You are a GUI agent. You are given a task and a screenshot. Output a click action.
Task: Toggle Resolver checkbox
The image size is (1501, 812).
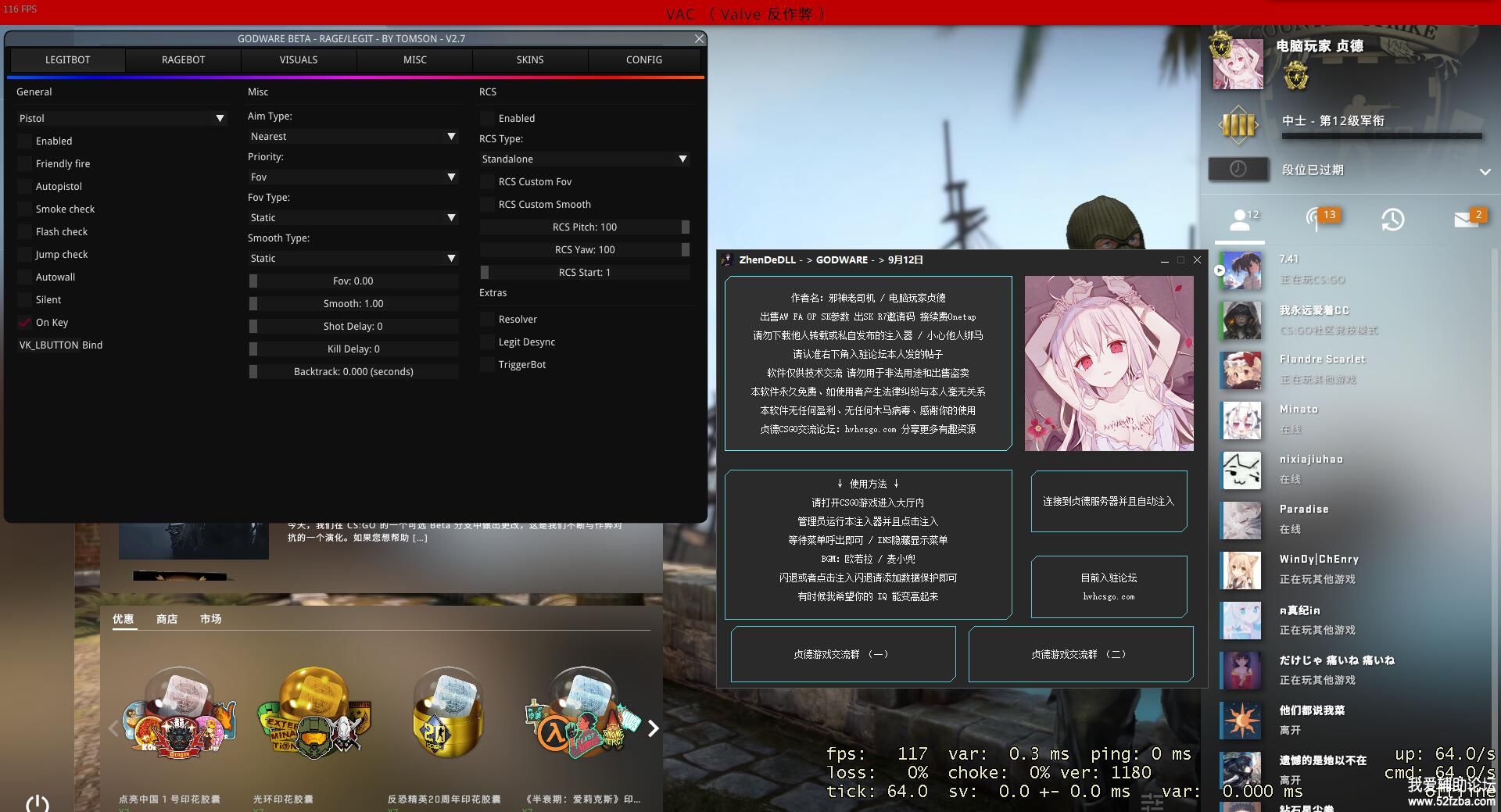[x=488, y=319]
